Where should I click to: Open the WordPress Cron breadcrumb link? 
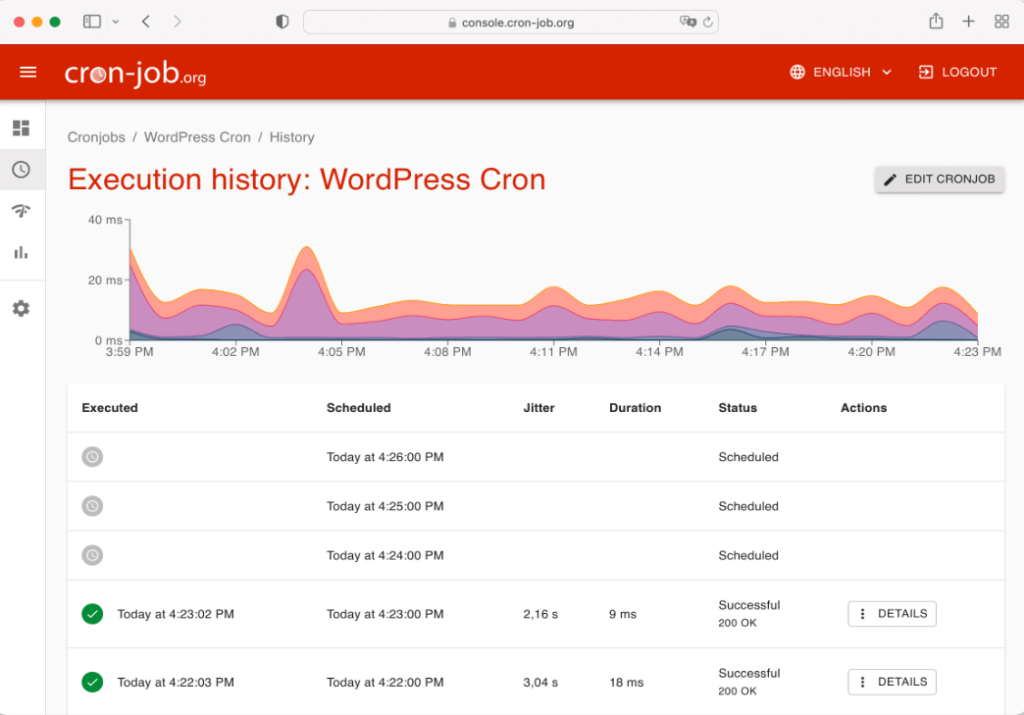pyautogui.click(x=197, y=137)
